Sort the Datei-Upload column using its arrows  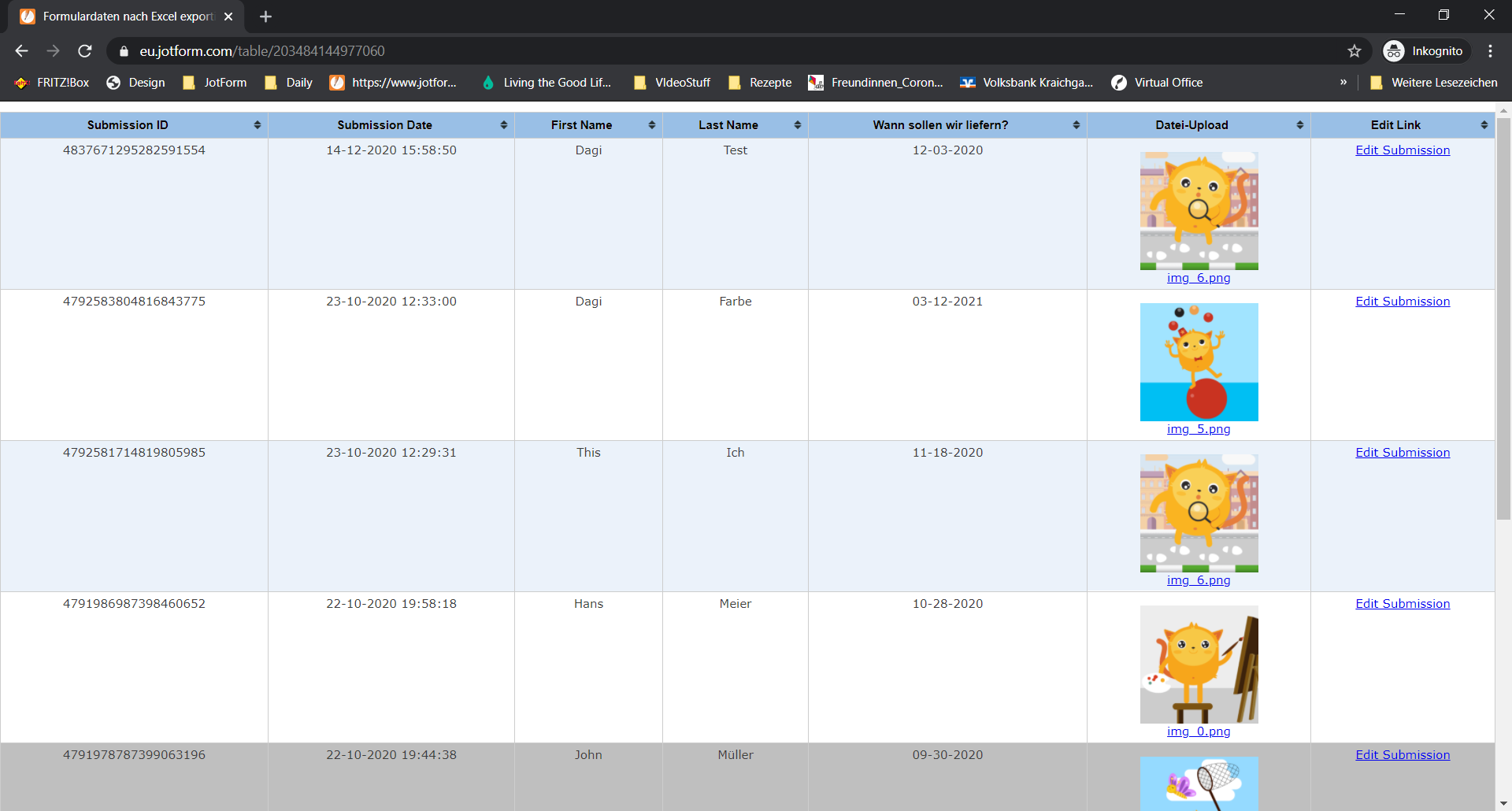tap(1299, 125)
